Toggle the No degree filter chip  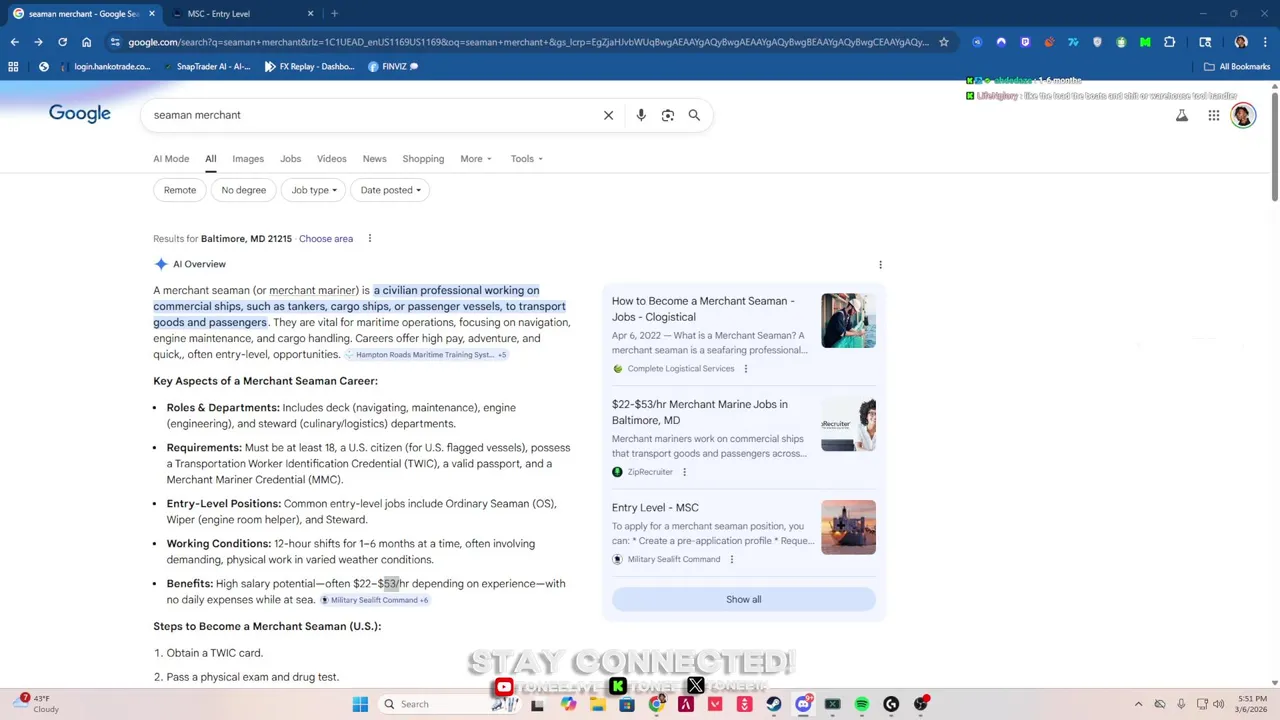click(244, 190)
